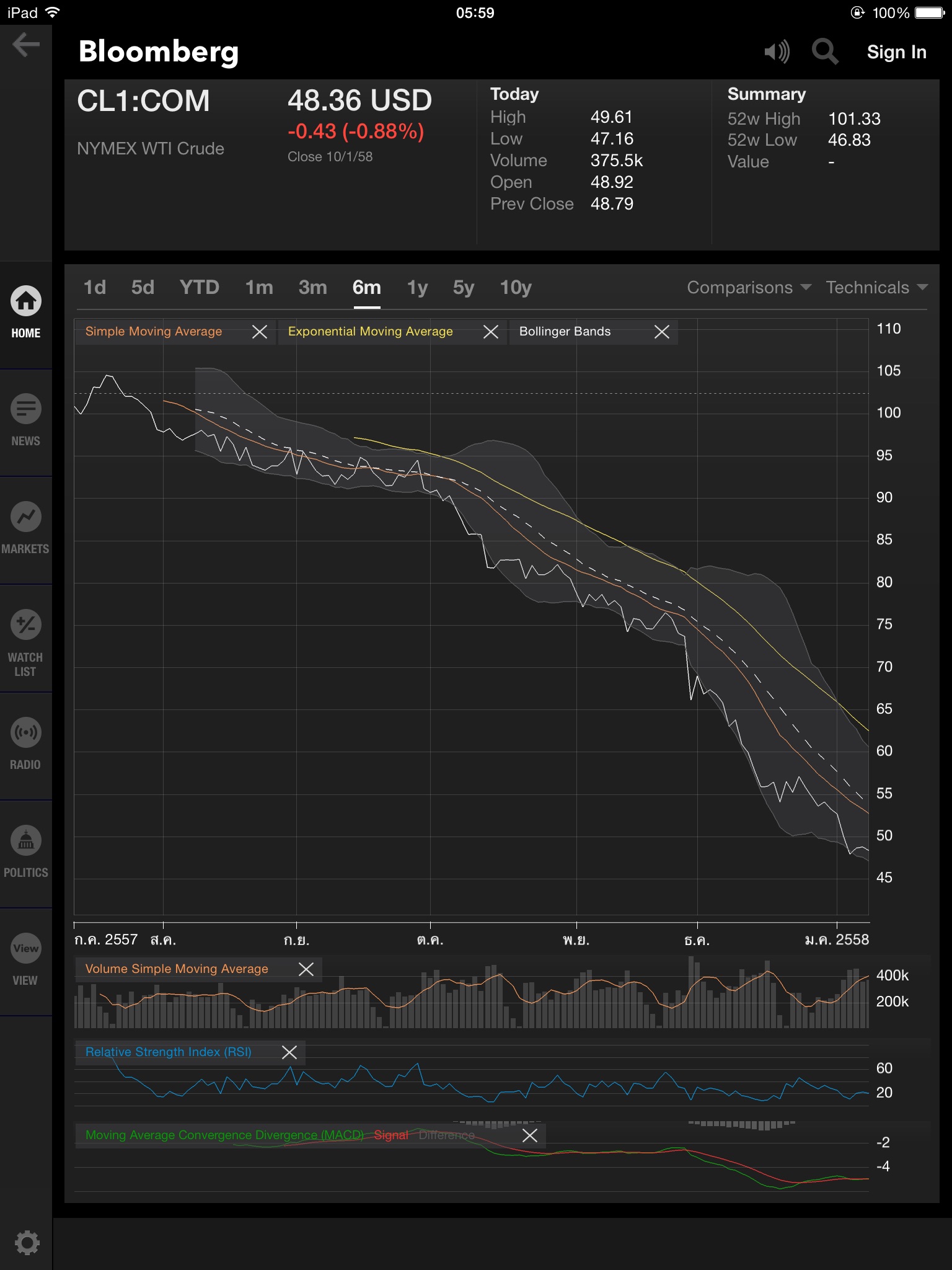Remove Bollinger Bands overlay

(662, 332)
